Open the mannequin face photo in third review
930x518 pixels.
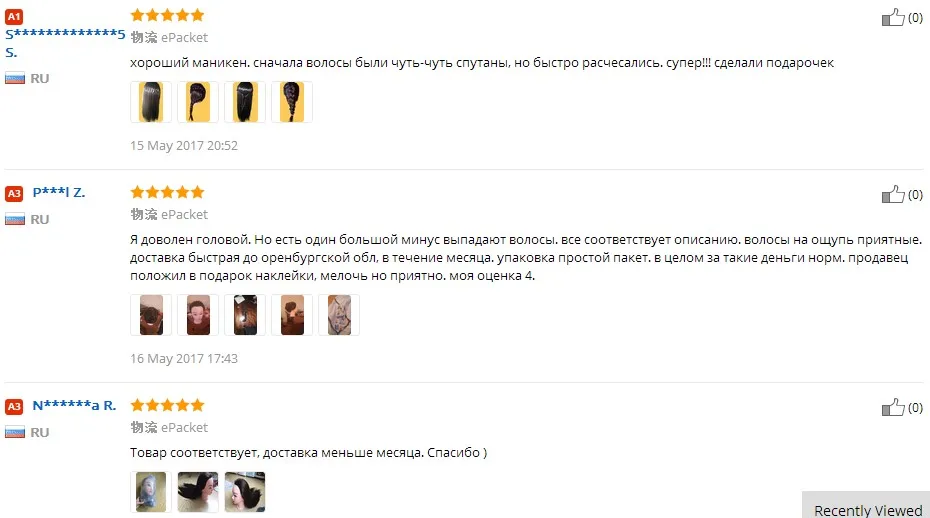coord(151,492)
